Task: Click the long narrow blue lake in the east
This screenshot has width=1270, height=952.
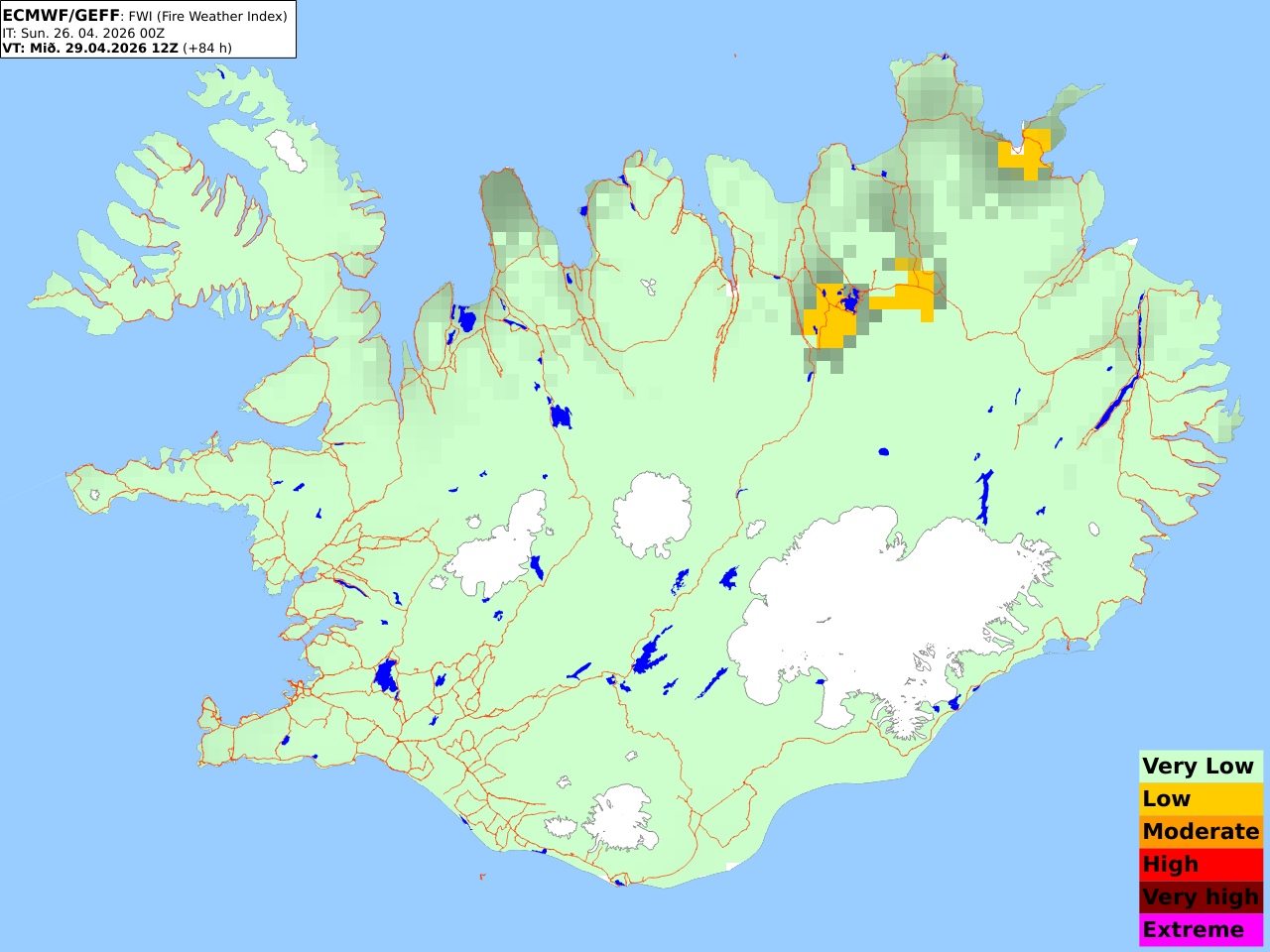Action: [1116, 402]
